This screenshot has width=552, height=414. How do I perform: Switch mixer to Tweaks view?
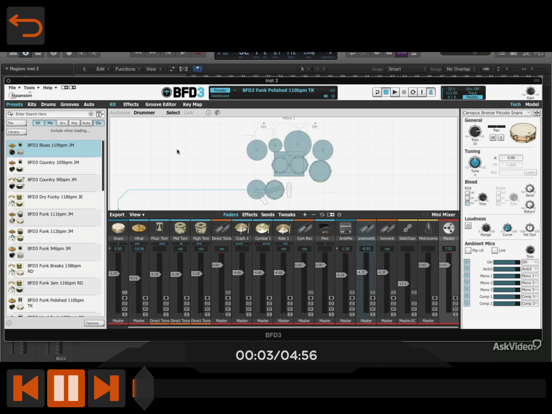[x=287, y=214]
